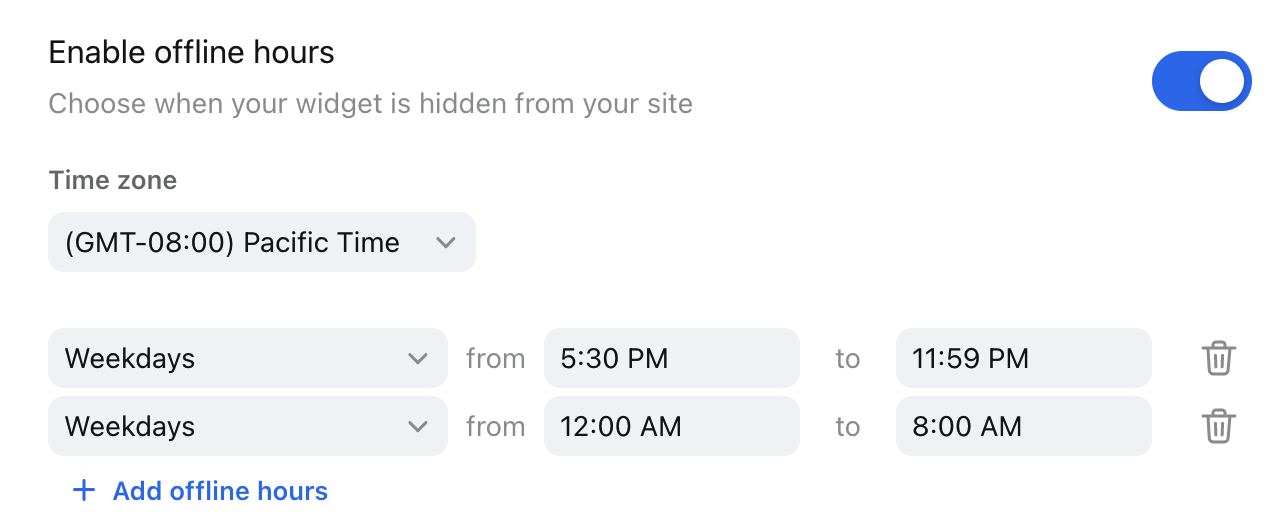Click the Time zone label
The image size is (1286, 526).
click(113, 180)
